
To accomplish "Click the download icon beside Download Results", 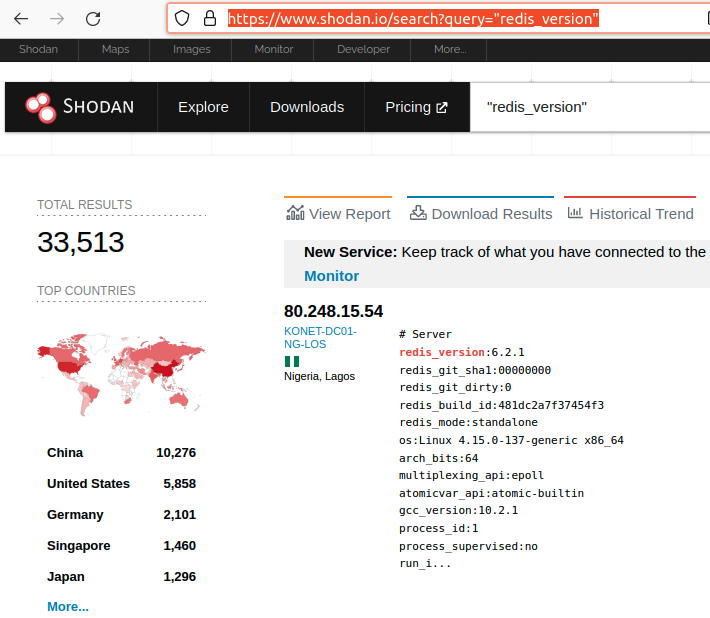I will (418, 213).
